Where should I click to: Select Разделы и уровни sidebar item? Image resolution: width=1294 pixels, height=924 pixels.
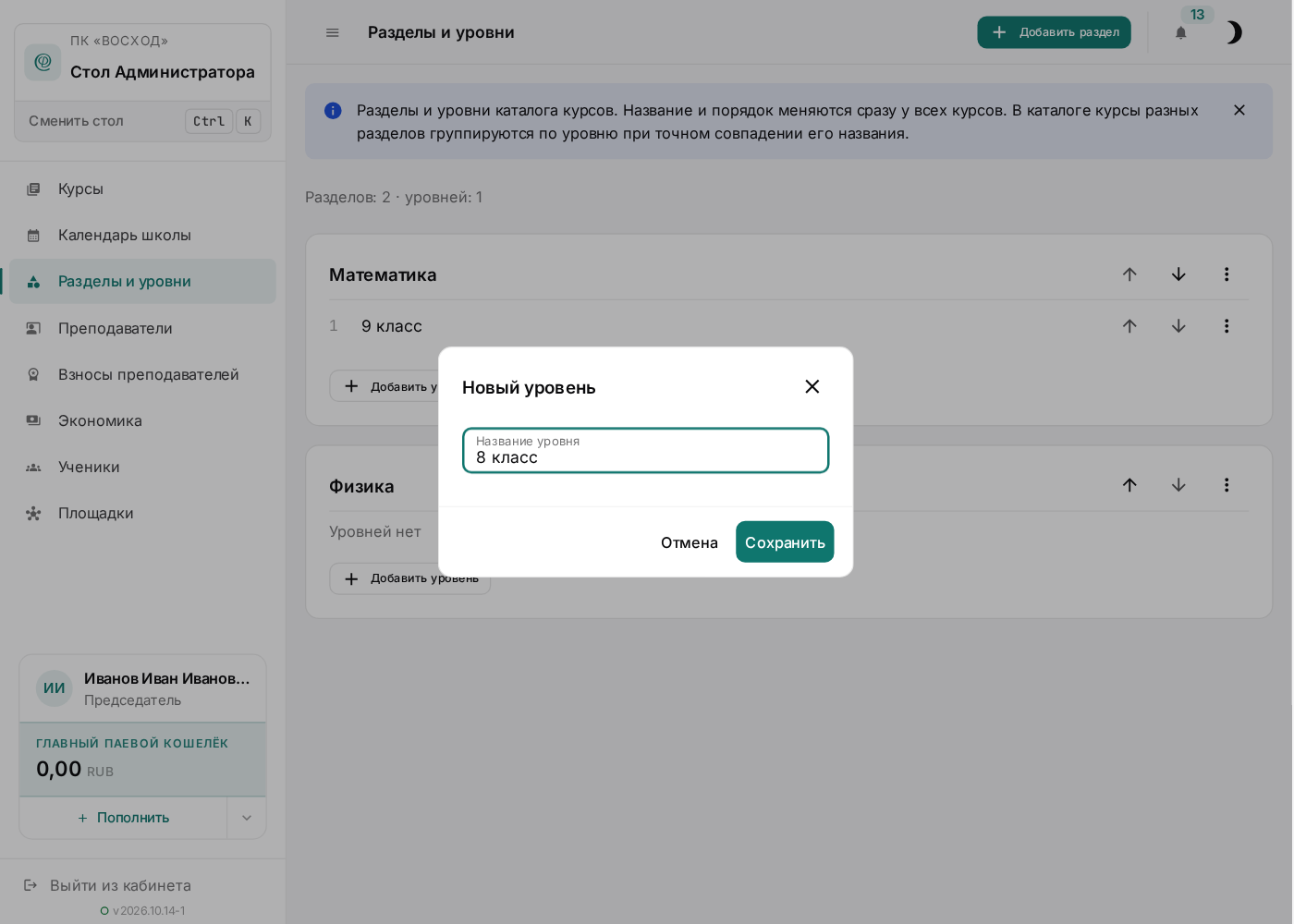[x=142, y=281]
